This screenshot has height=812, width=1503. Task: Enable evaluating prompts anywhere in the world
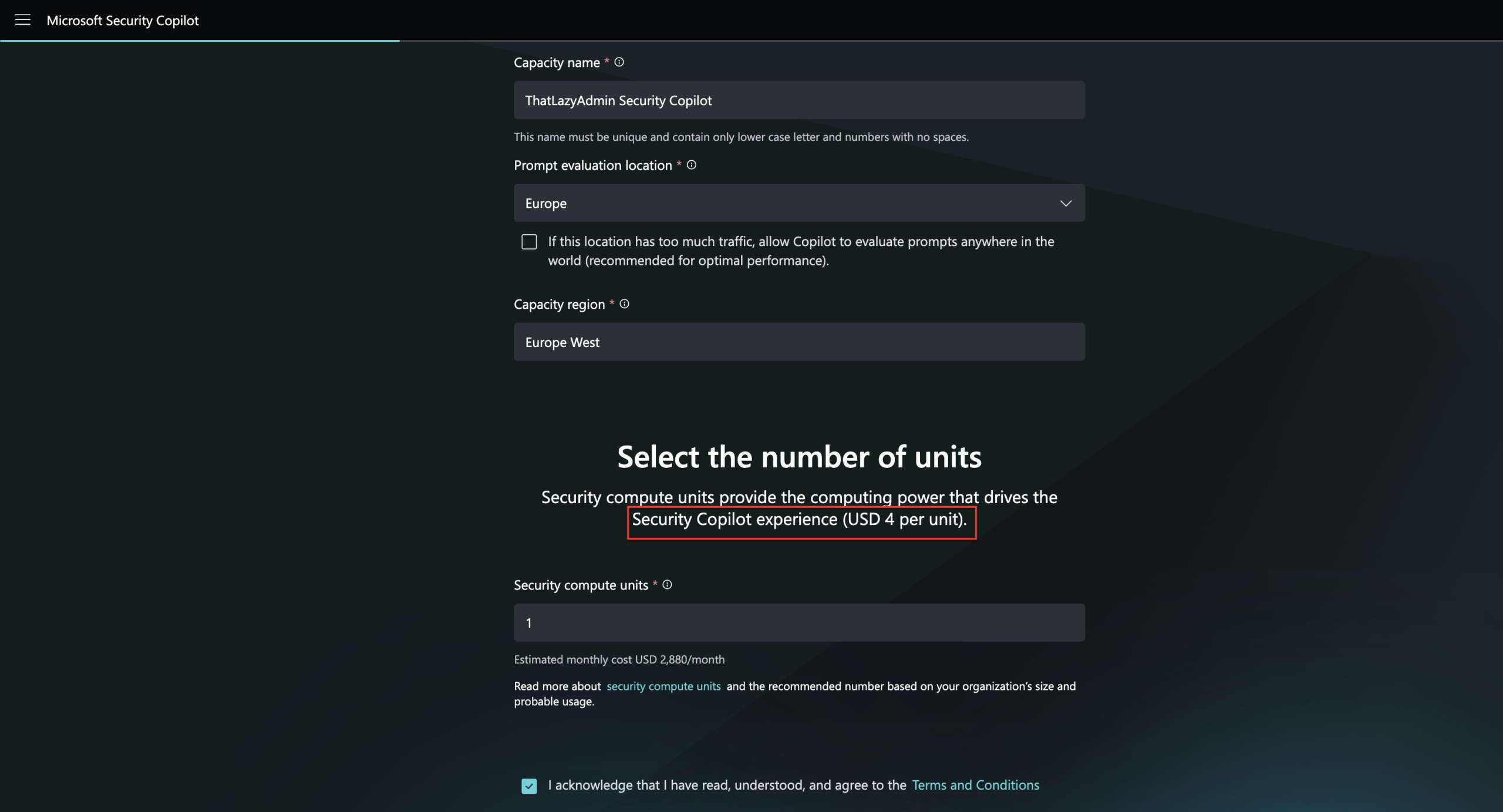click(x=529, y=242)
